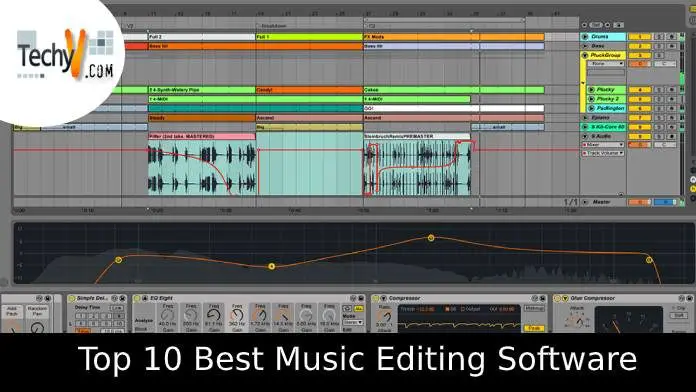The width and height of the screenshot is (696, 392).
Task: Click the Glue Compressor save preset icon
Action: click(x=689, y=298)
